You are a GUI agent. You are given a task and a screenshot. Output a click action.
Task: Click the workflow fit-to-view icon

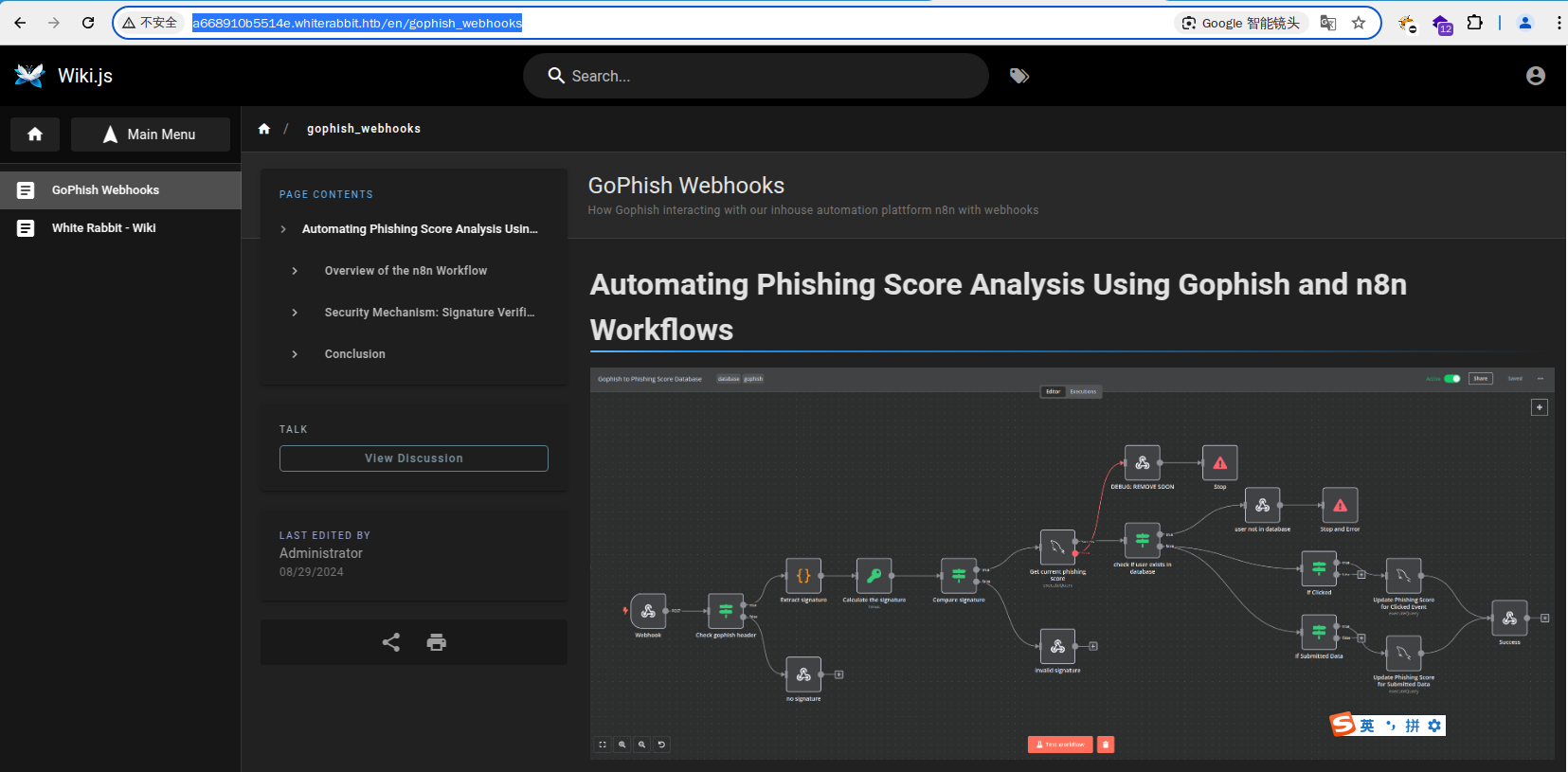603,745
